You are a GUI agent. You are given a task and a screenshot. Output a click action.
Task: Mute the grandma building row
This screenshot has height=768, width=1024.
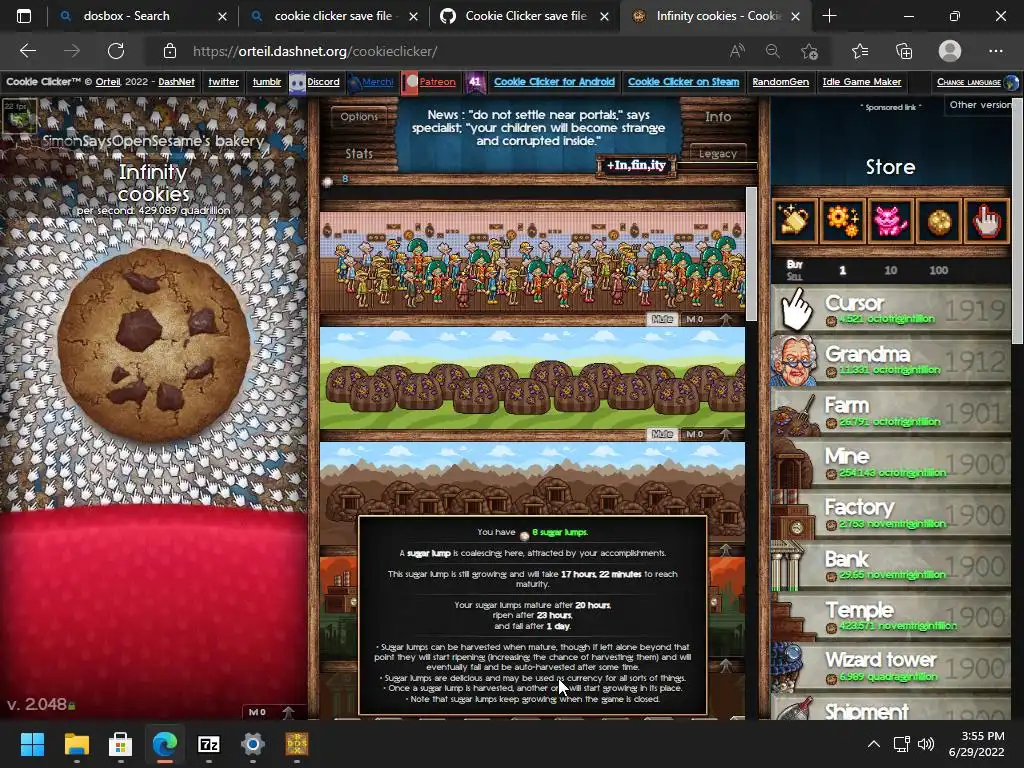click(662, 319)
